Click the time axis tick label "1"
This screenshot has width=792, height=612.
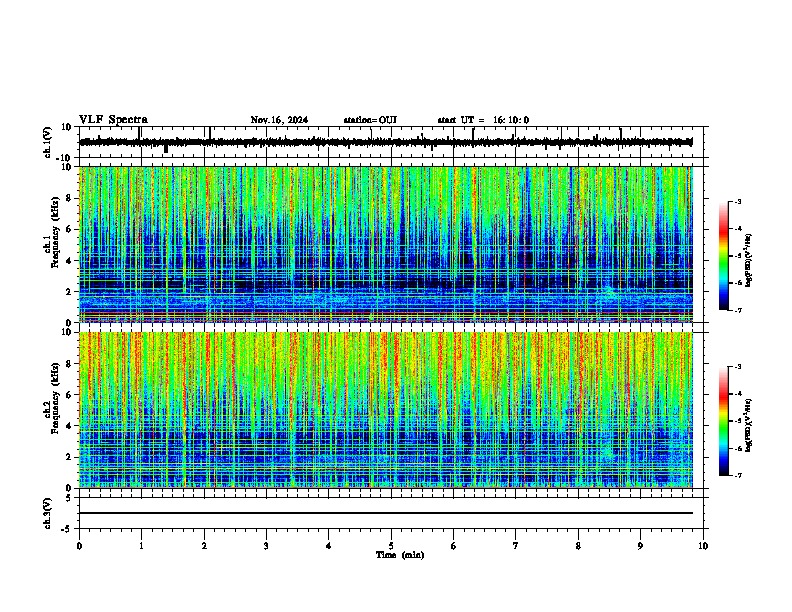point(141,546)
